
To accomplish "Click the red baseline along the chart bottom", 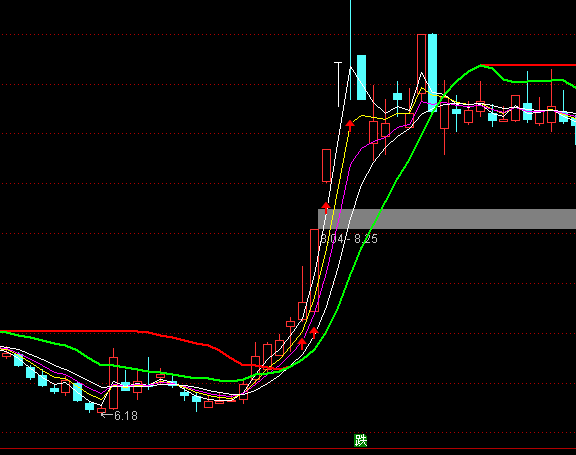I will click(x=288, y=448).
